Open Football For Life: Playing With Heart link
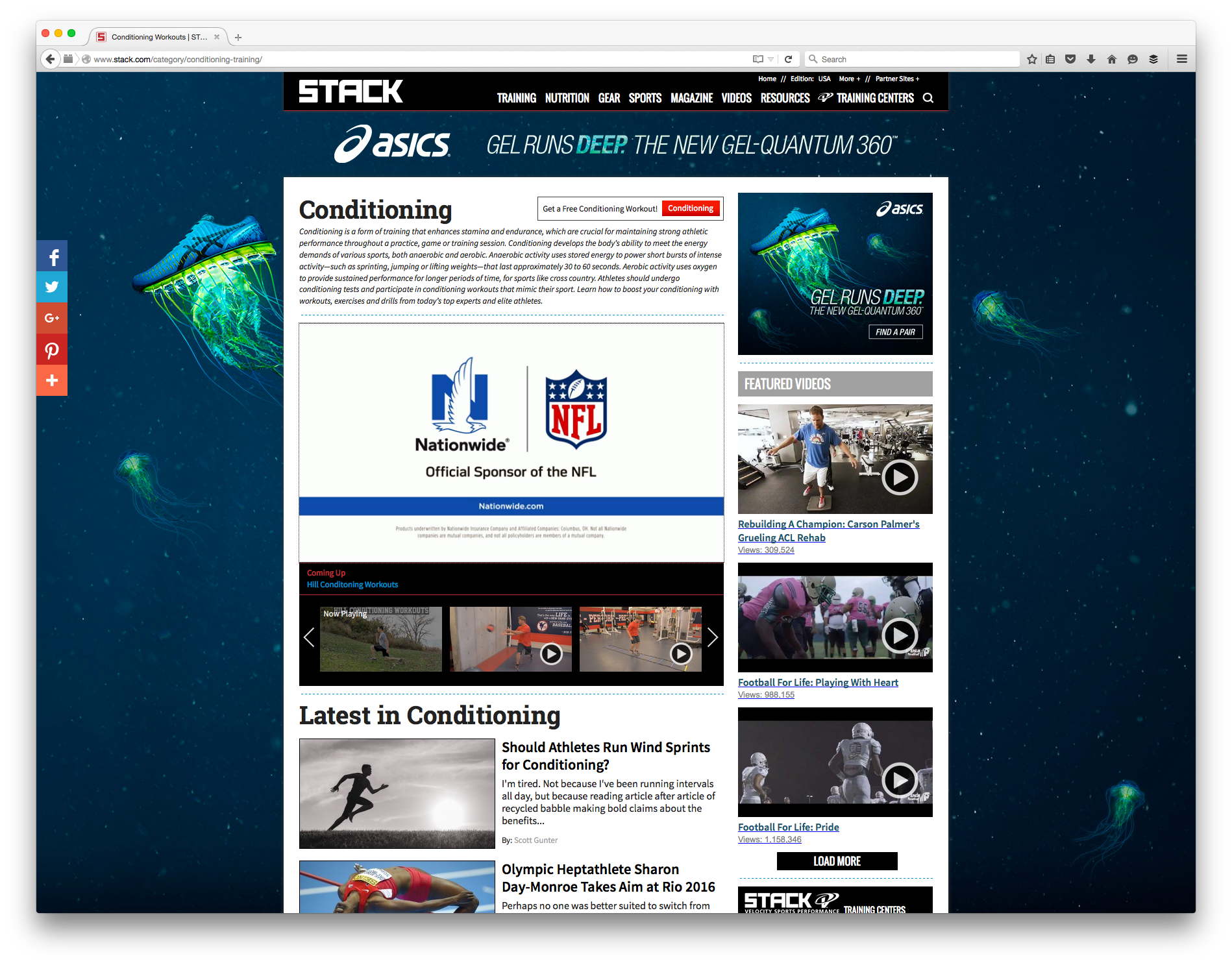Viewport: 1232px width, 965px height. [818, 682]
